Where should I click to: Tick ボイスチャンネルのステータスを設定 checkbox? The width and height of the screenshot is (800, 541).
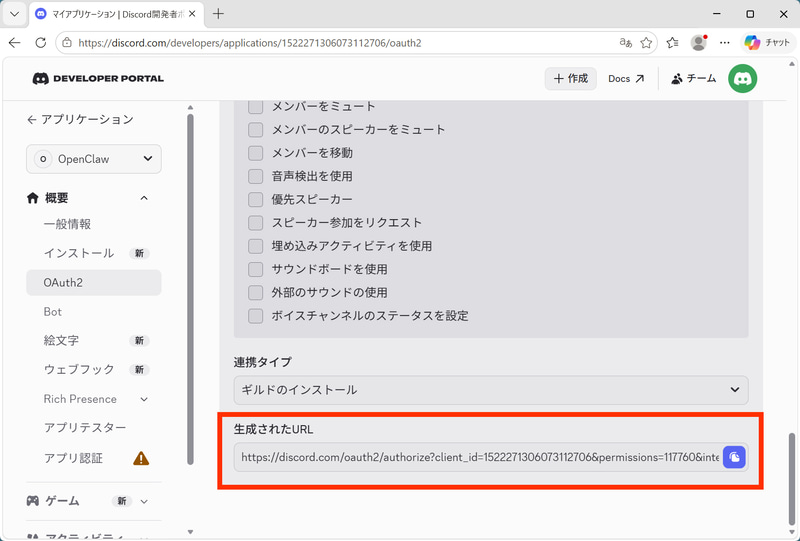click(x=255, y=316)
